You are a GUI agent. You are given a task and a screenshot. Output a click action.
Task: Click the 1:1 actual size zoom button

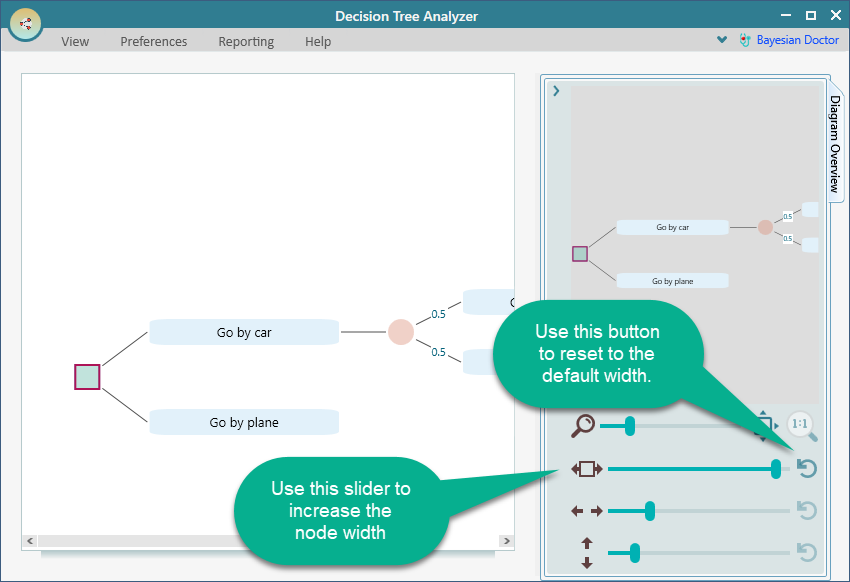click(x=800, y=424)
